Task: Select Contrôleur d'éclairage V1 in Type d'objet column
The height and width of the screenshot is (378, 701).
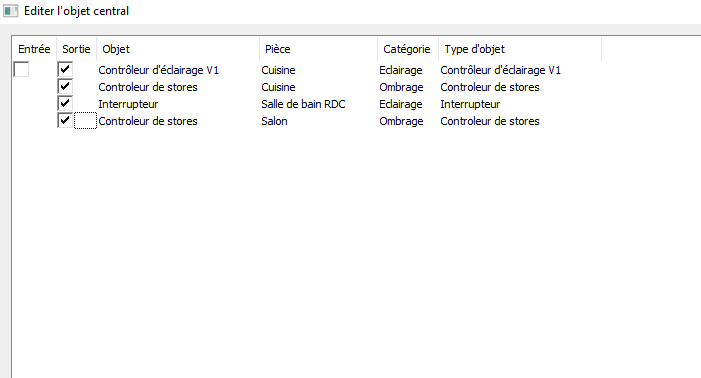Action: [x=500, y=70]
